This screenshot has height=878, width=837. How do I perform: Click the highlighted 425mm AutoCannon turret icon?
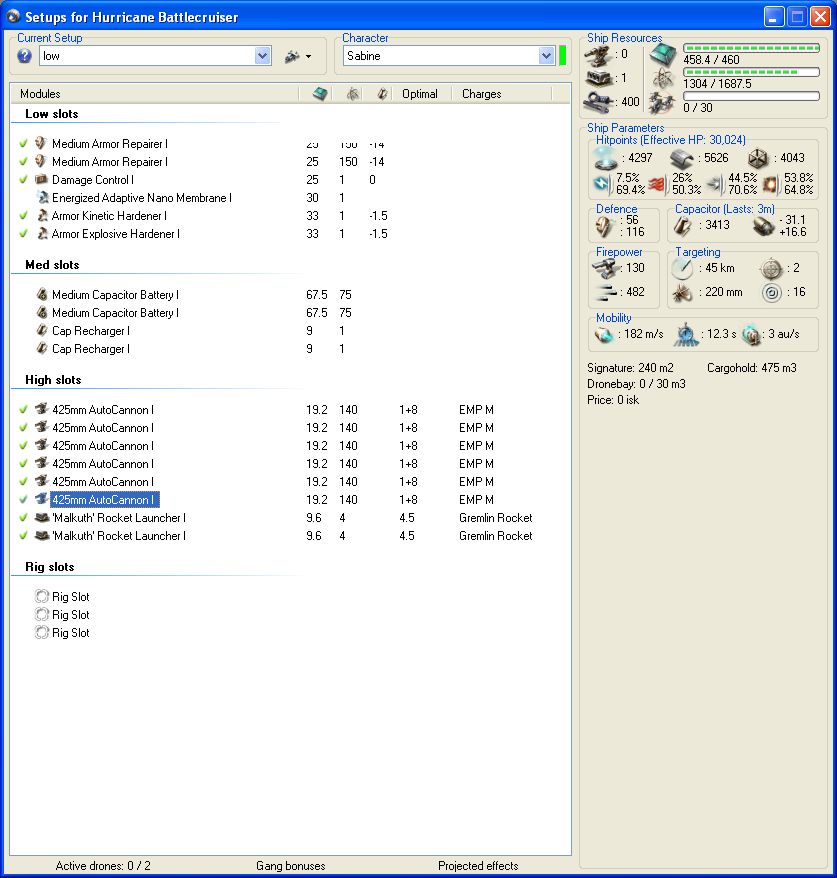(41, 499)
